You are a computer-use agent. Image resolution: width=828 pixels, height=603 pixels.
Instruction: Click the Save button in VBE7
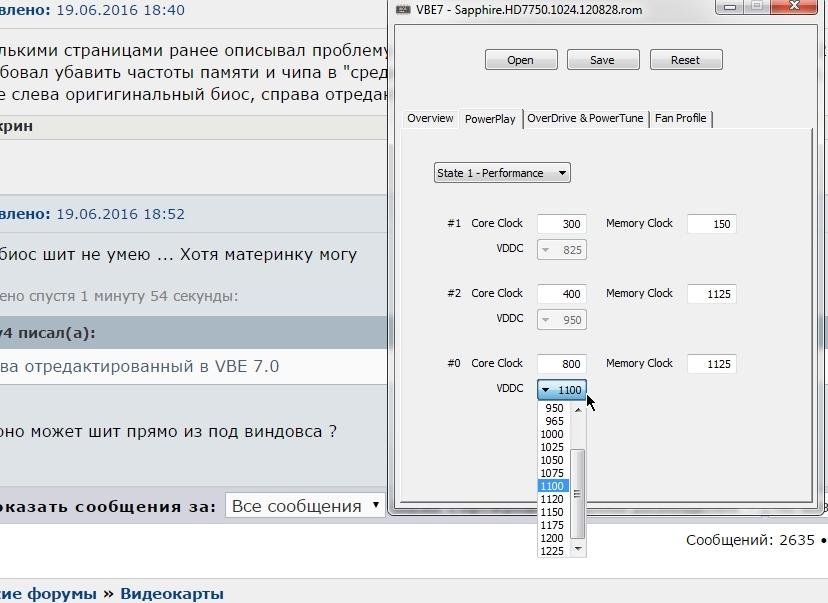603,60
